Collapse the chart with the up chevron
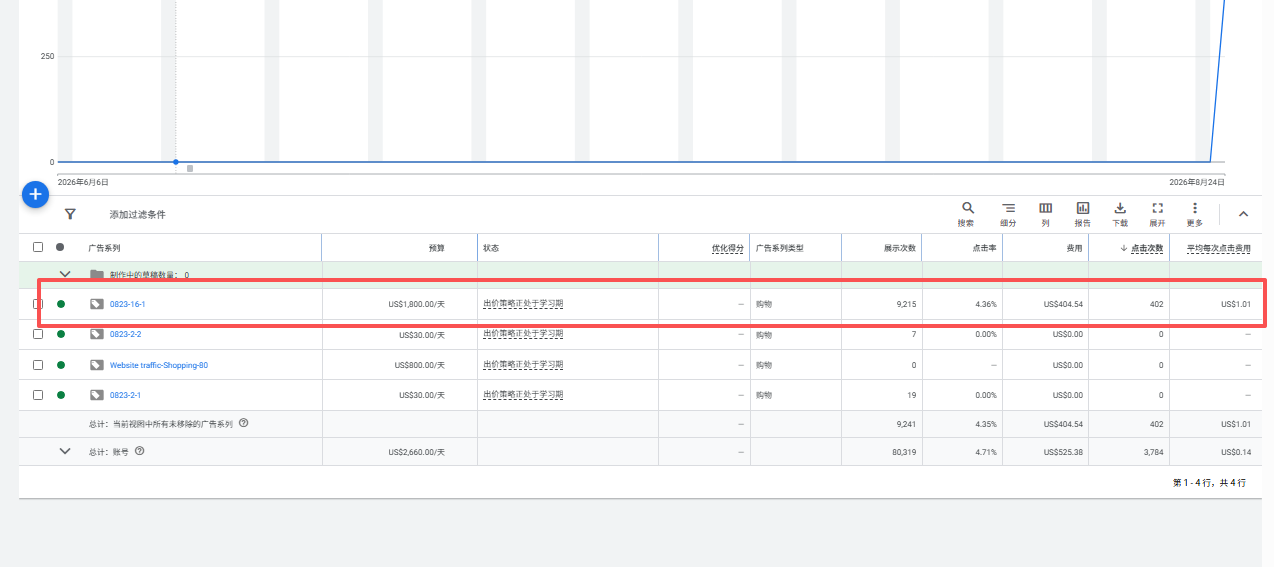Screen dimensions: 1274x567 1244,214
